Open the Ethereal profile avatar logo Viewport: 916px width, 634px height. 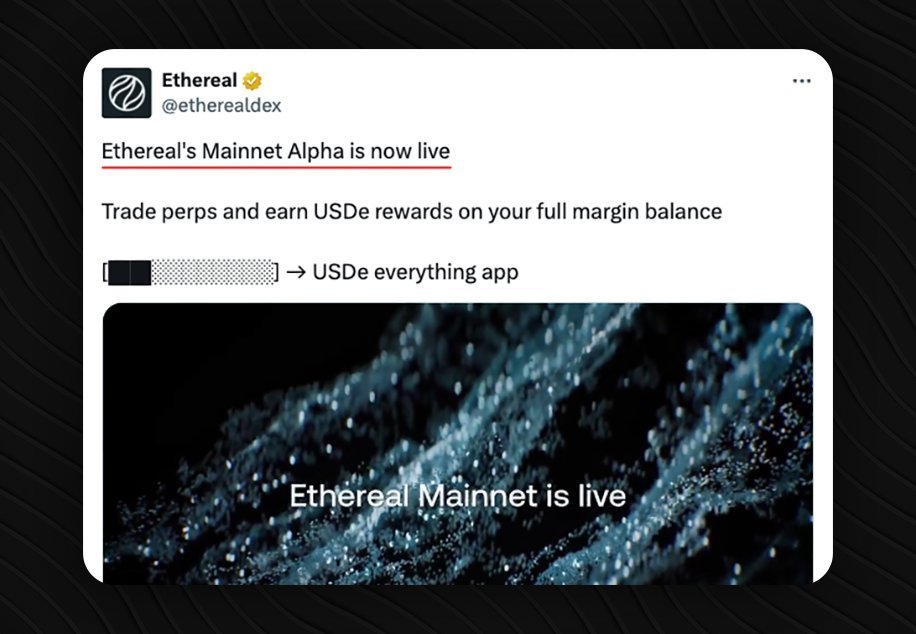[x=126, y=93]
